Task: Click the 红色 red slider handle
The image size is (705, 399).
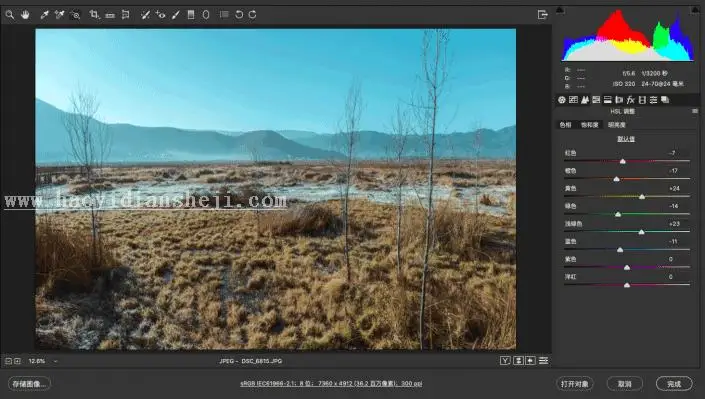Action: tap(623, 161)
